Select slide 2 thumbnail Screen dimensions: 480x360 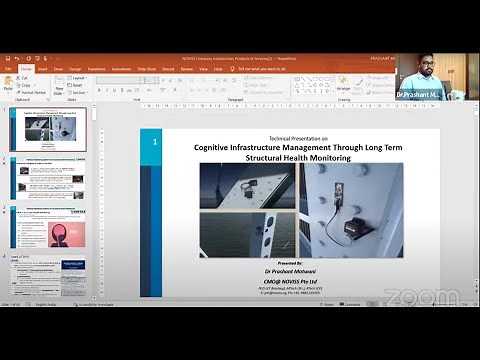coord(48,179)
